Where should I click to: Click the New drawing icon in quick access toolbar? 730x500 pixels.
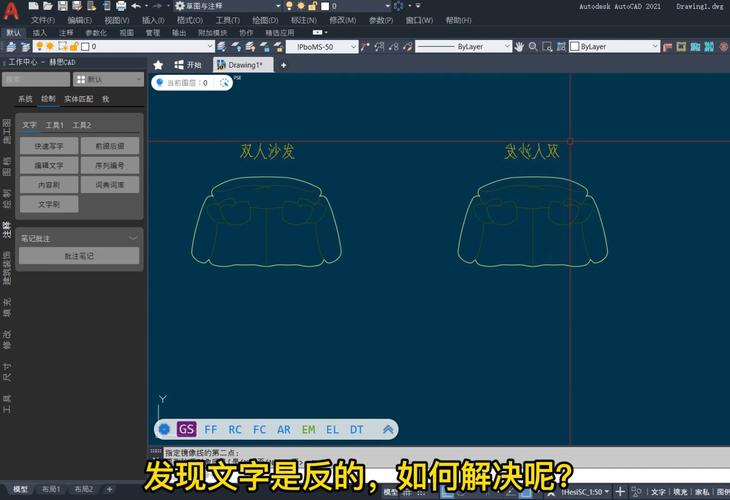click(34, 6)
